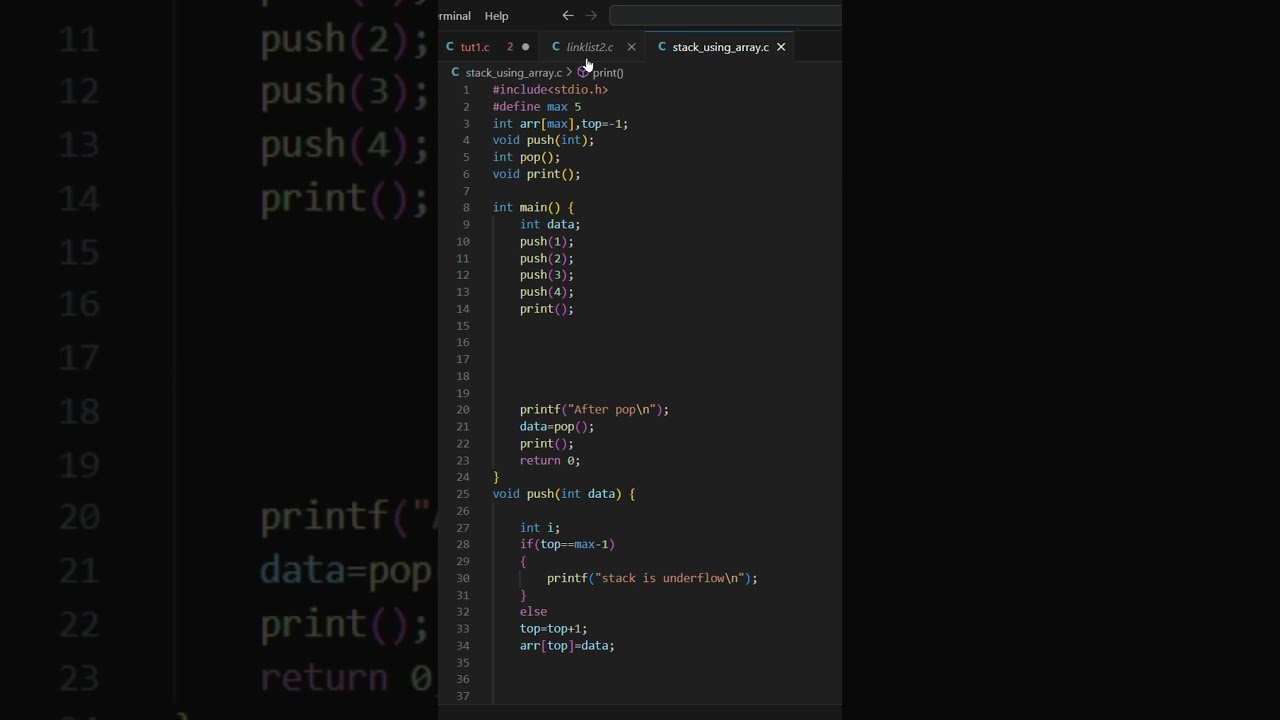Place cursor on 'int arr[max],top=-1;'
This screenshot has width=1280, height=720.
560,124
